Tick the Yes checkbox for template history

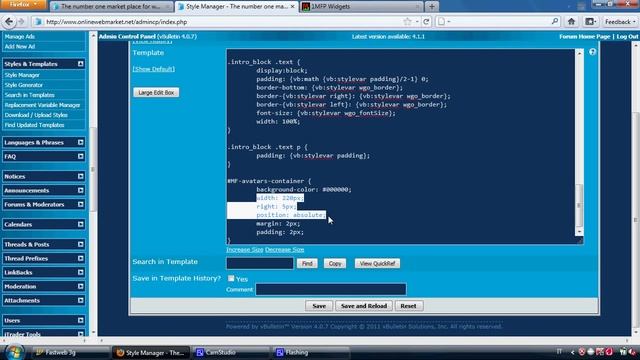(x=231, y=278)
